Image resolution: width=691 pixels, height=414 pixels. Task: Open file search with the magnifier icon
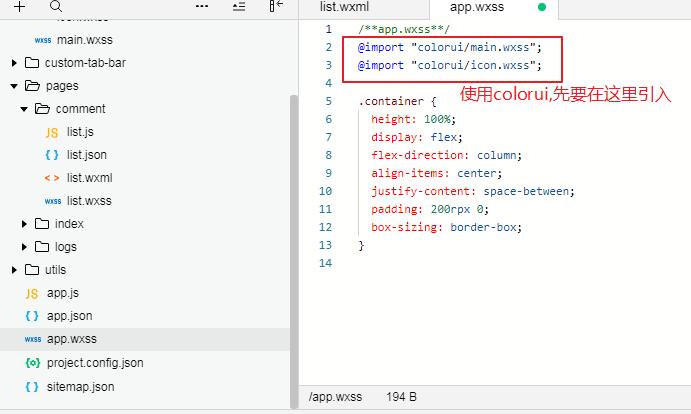(56, 6)
